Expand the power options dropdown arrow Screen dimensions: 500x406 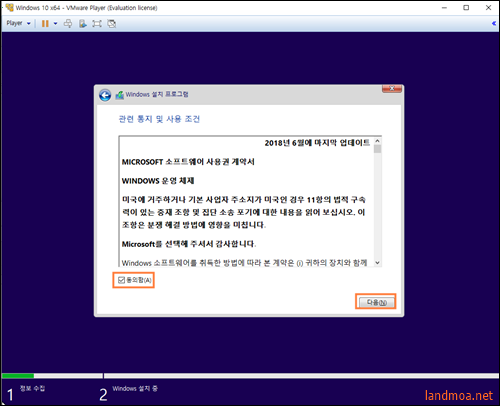[x=55, y=23]
